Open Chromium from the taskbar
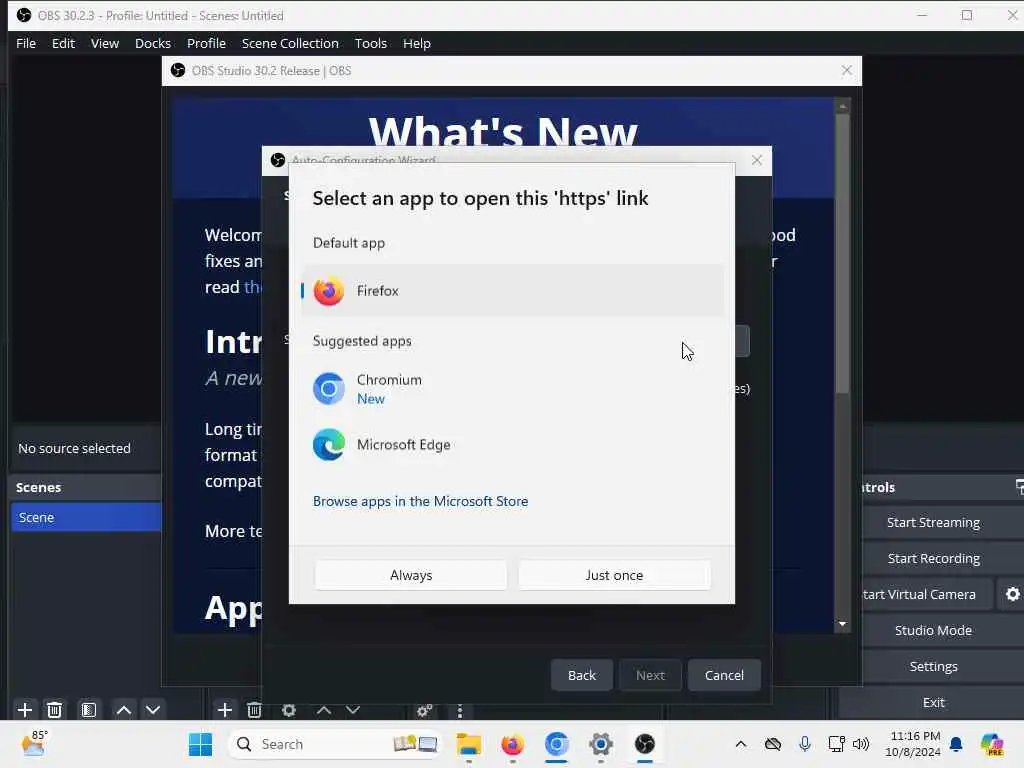Screen dimensions: 1024x768 pos(556,744)
